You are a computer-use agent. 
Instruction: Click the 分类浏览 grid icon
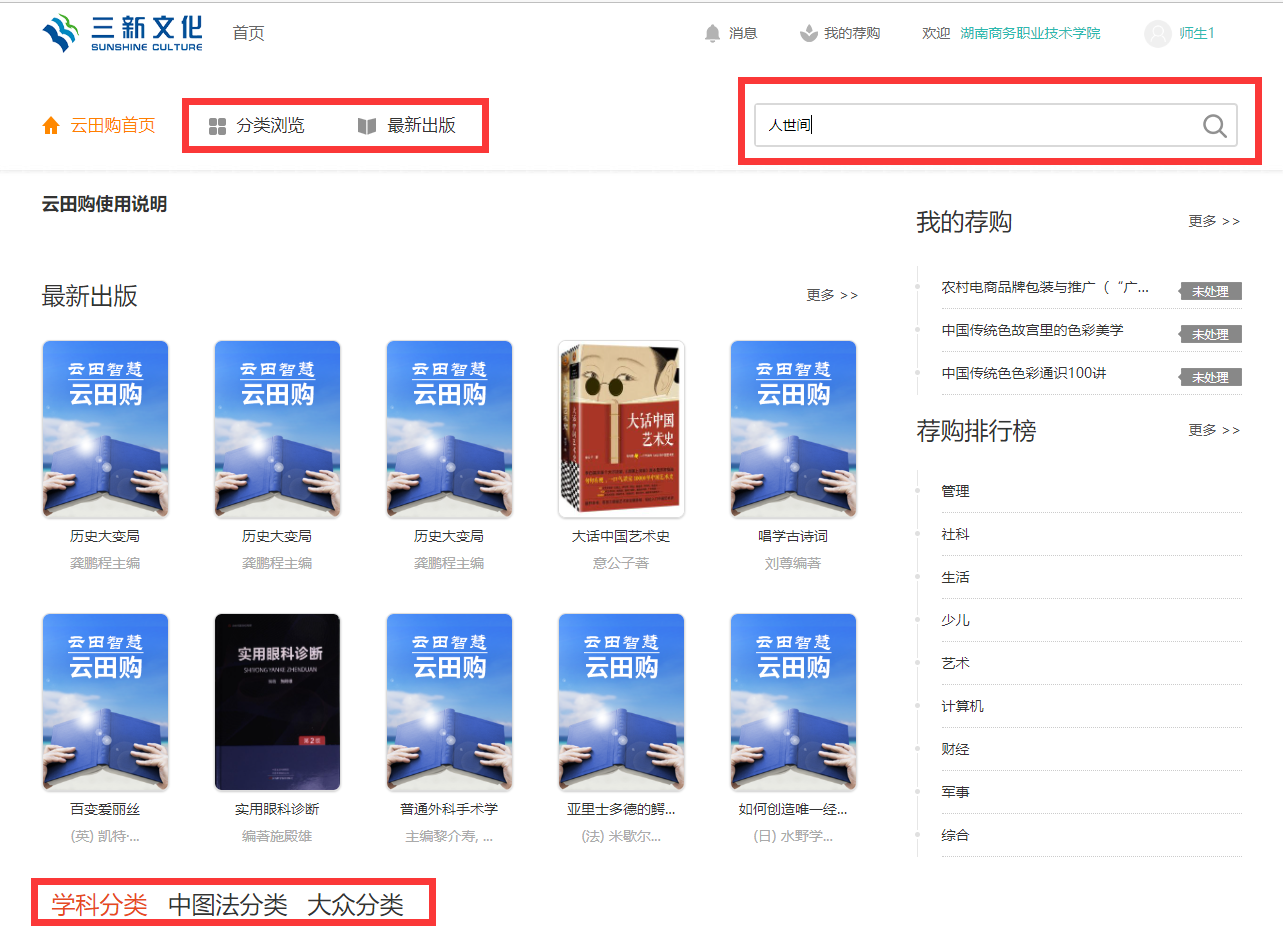click(217, 126)
